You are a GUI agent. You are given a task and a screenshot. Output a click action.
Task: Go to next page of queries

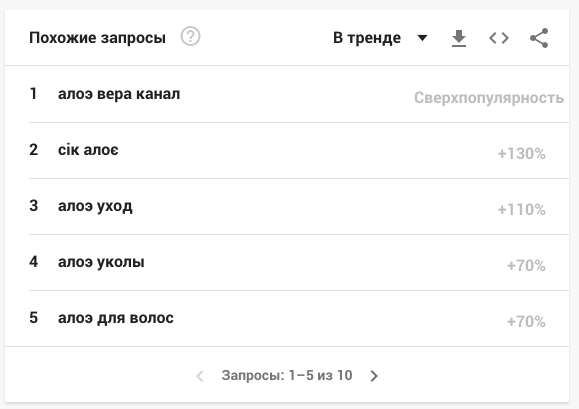click(374, 376)
